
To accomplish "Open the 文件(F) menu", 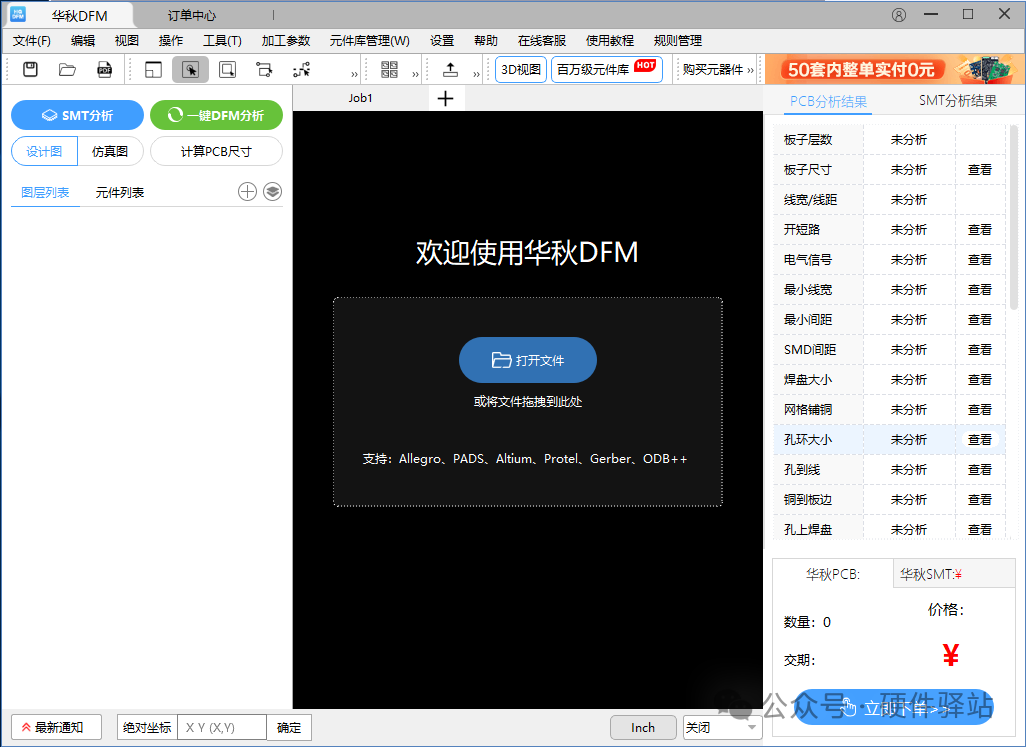I will click(x=31, y=41).
